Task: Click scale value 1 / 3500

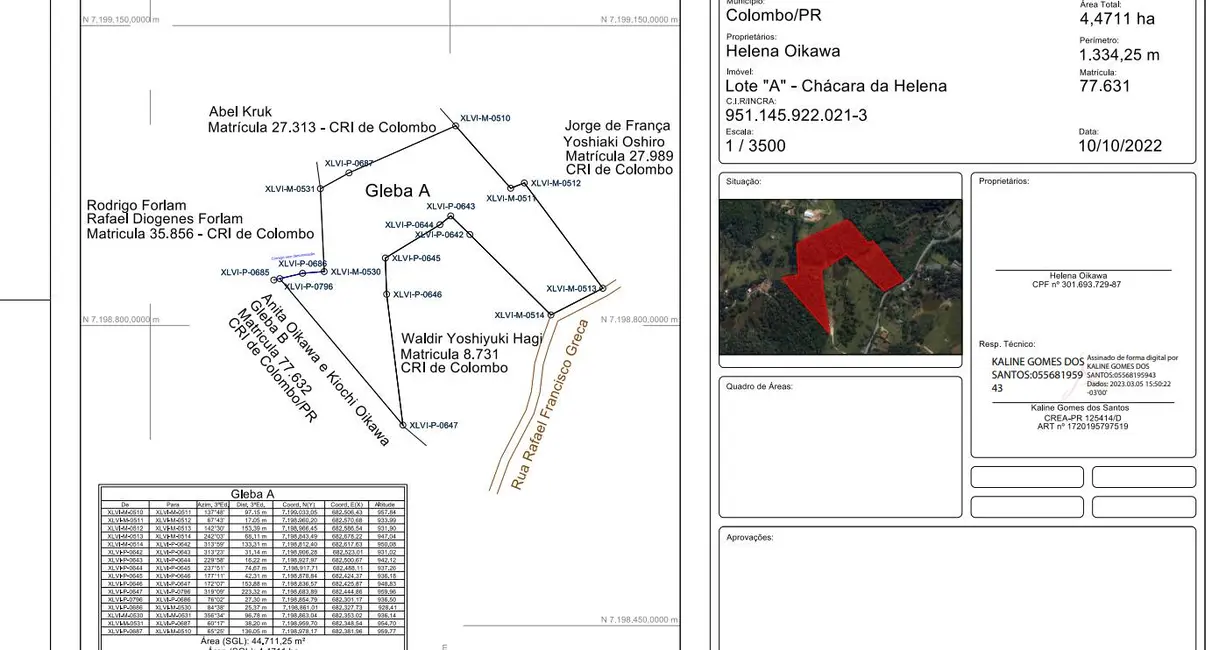Action: pyautogui.click(x=756, y=146)
